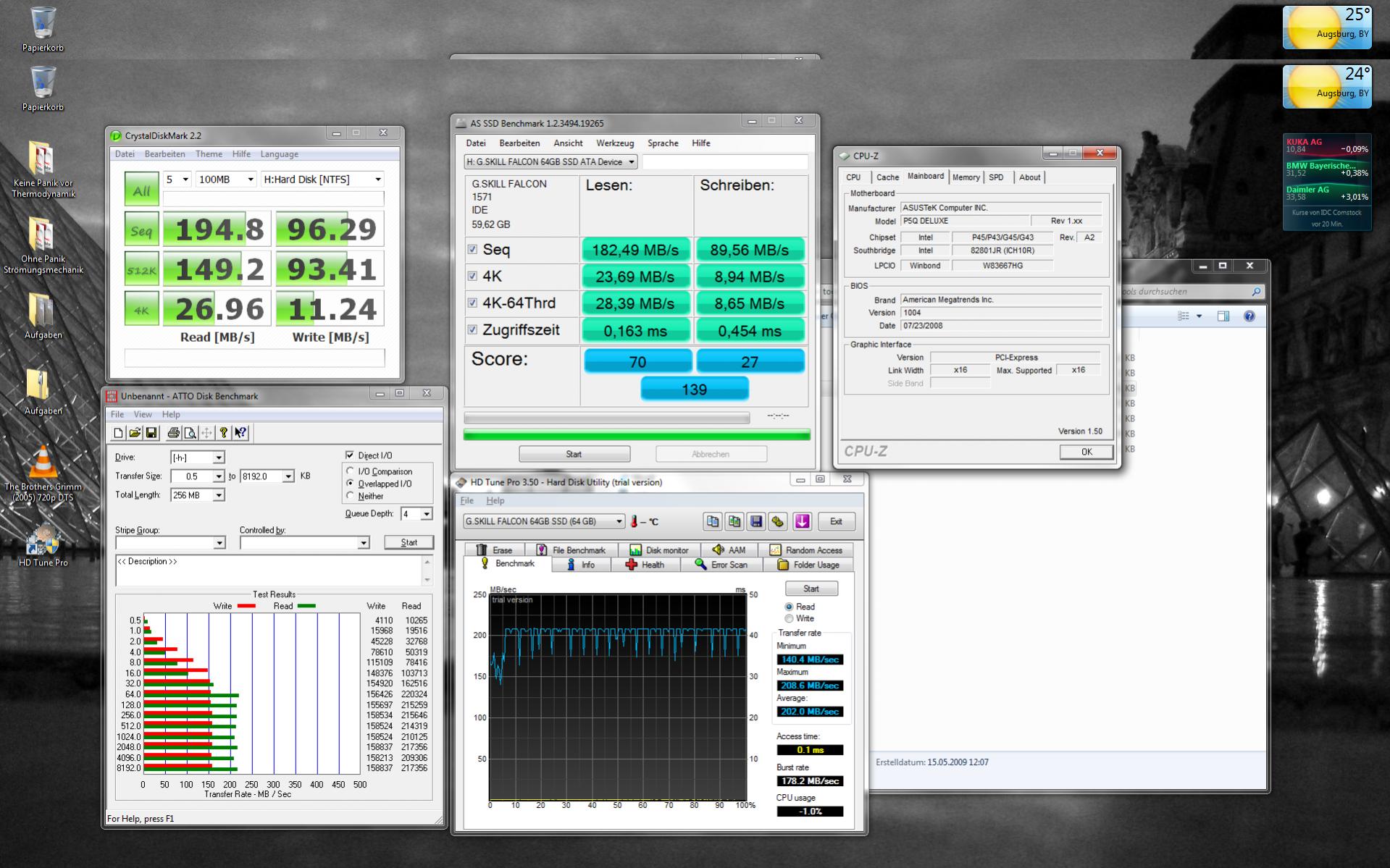Screen dimensions: 1390x868
Task: Click the HD Tune copy-to-clipboard icon
Action: [713, 521]
